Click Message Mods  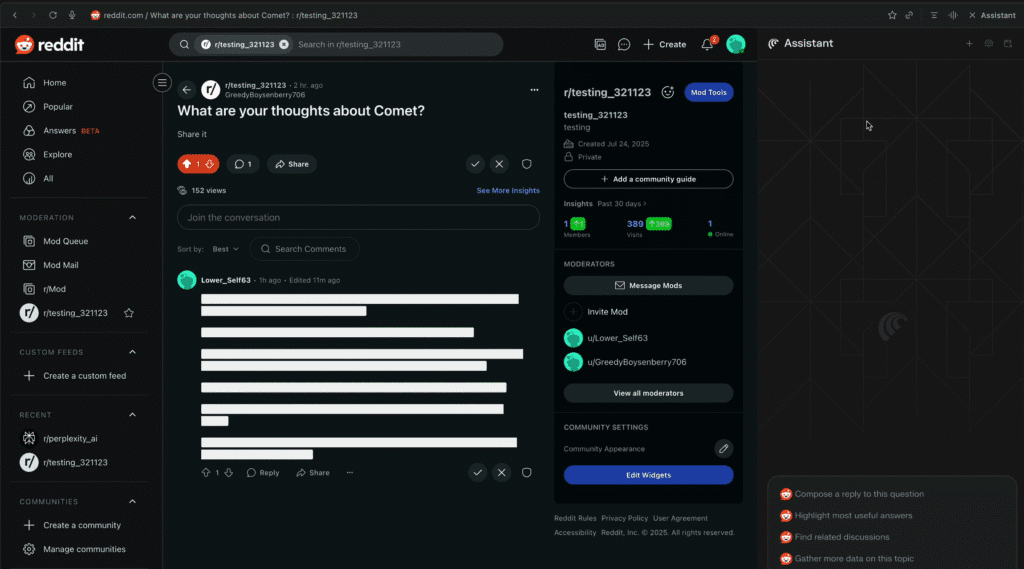(x=648, y=285)
